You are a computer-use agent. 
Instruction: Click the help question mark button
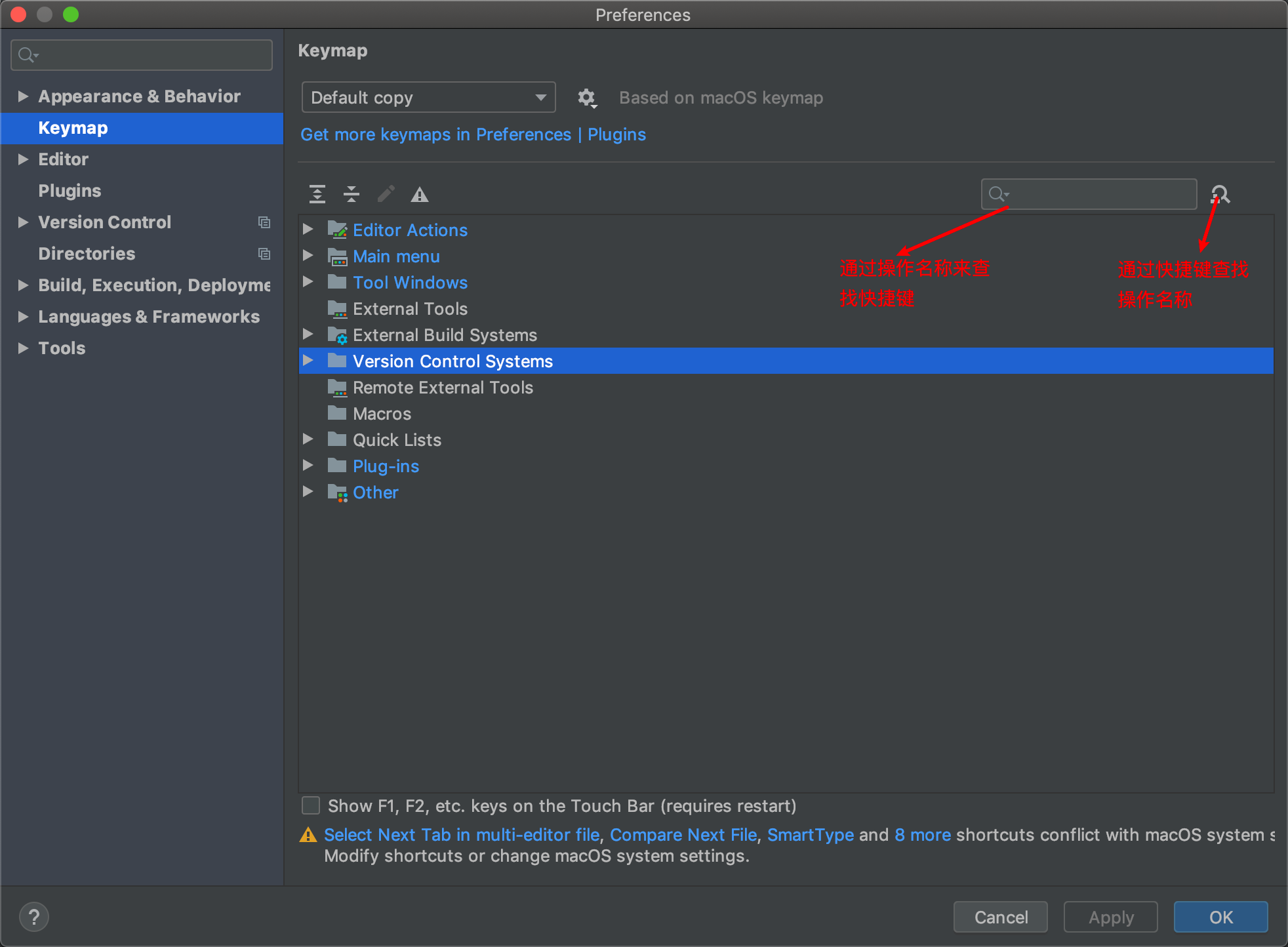[x=34, y=917]
